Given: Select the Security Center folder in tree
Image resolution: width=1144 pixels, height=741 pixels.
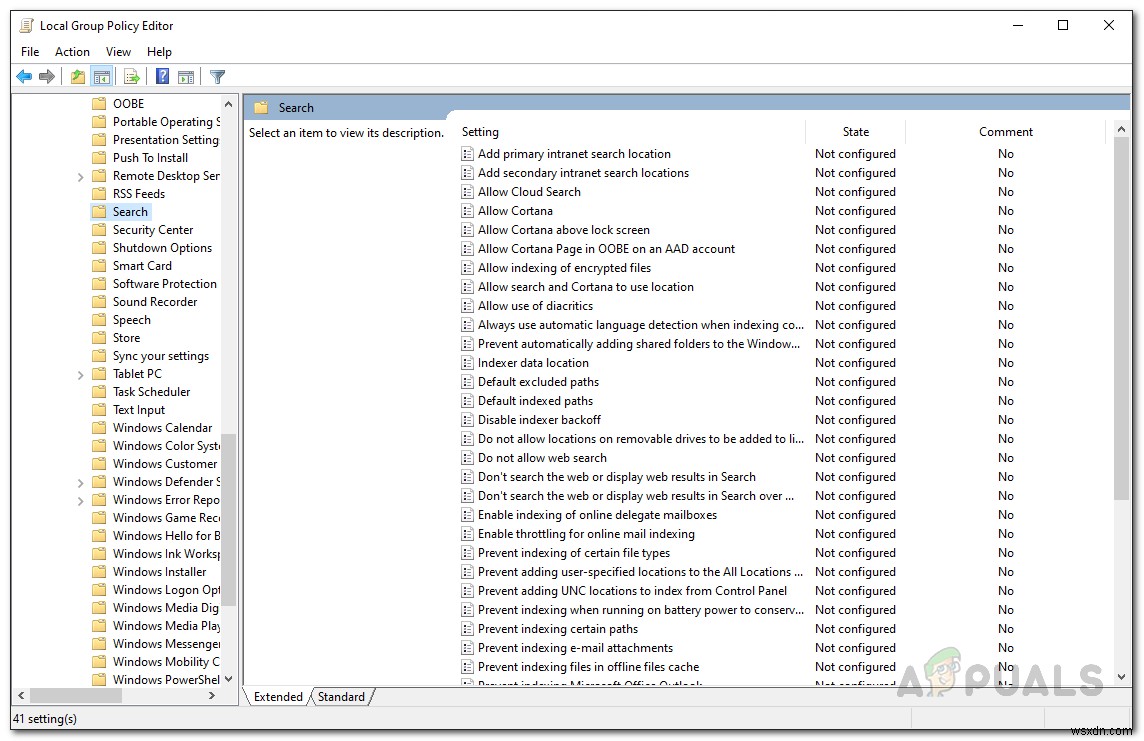Looking at the screenshot, I should point(152,230).
